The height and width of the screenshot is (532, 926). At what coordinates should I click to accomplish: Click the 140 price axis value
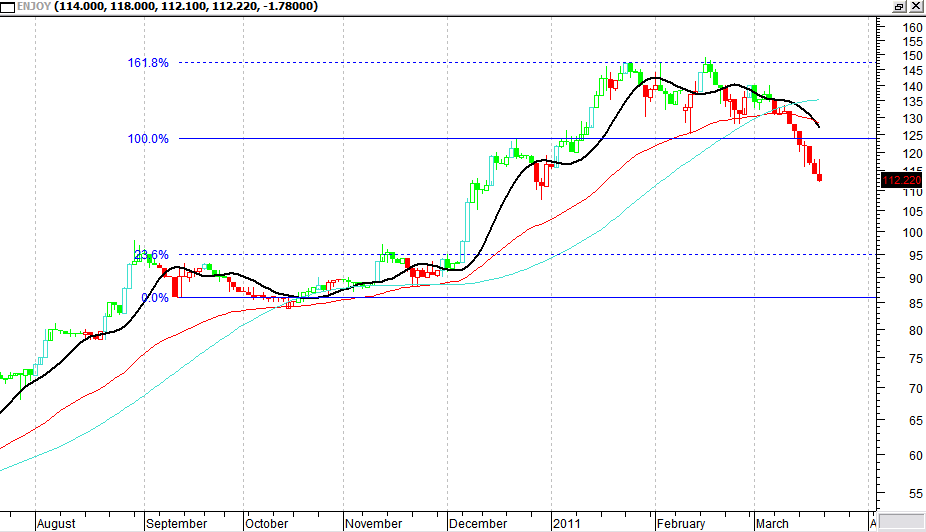912,86
